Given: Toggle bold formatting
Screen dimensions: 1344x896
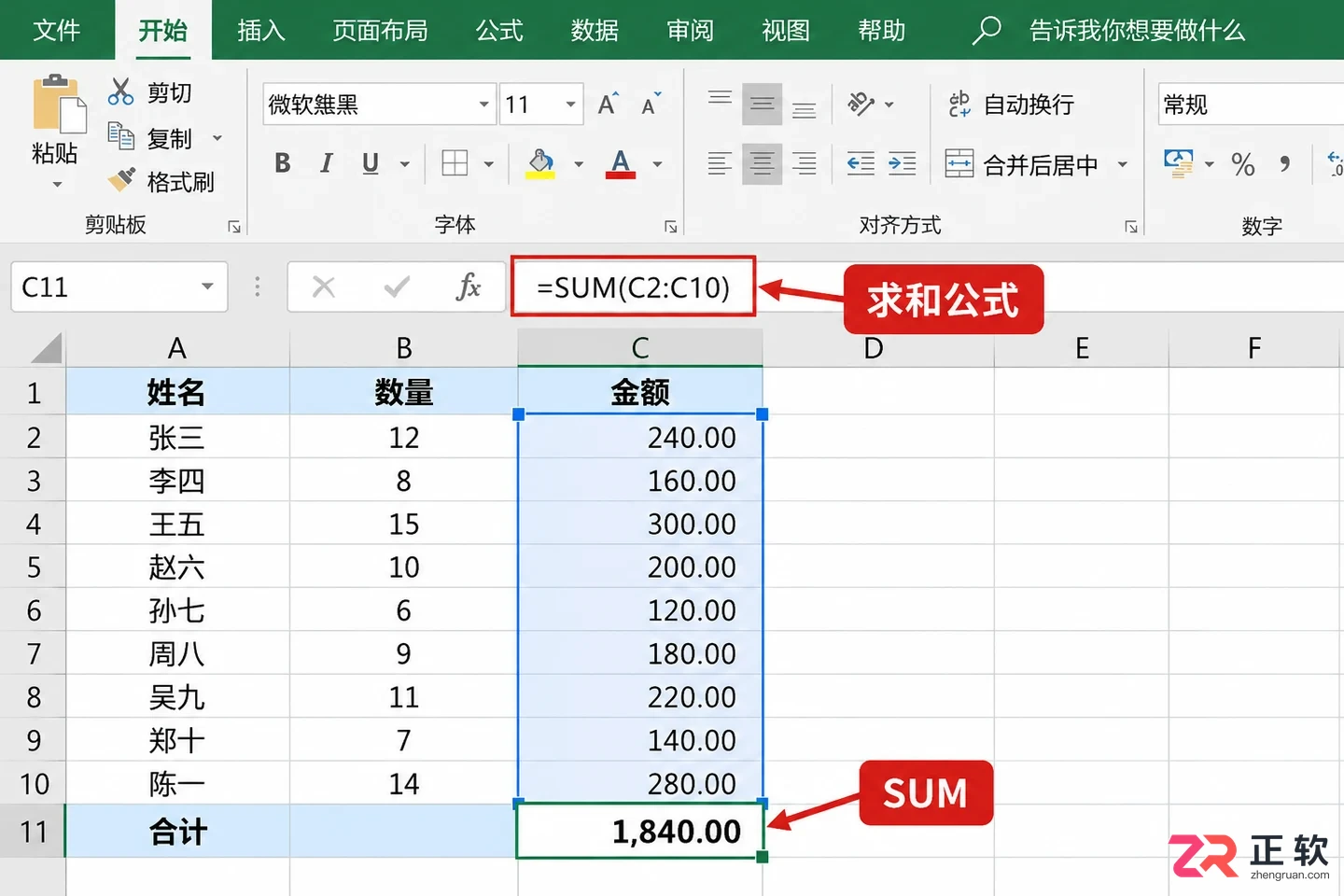Looking at the screenshot, I should coord(282,163).
